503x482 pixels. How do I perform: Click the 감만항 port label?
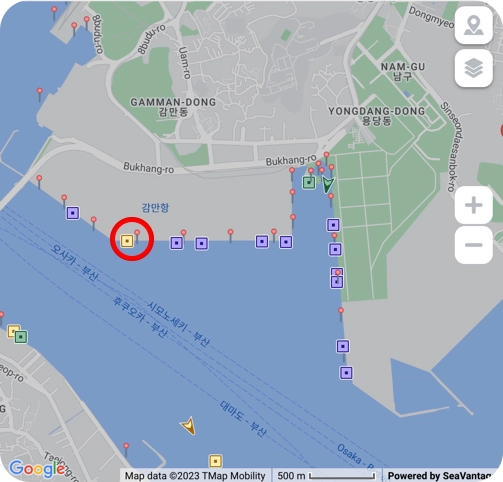coord(155,208)
